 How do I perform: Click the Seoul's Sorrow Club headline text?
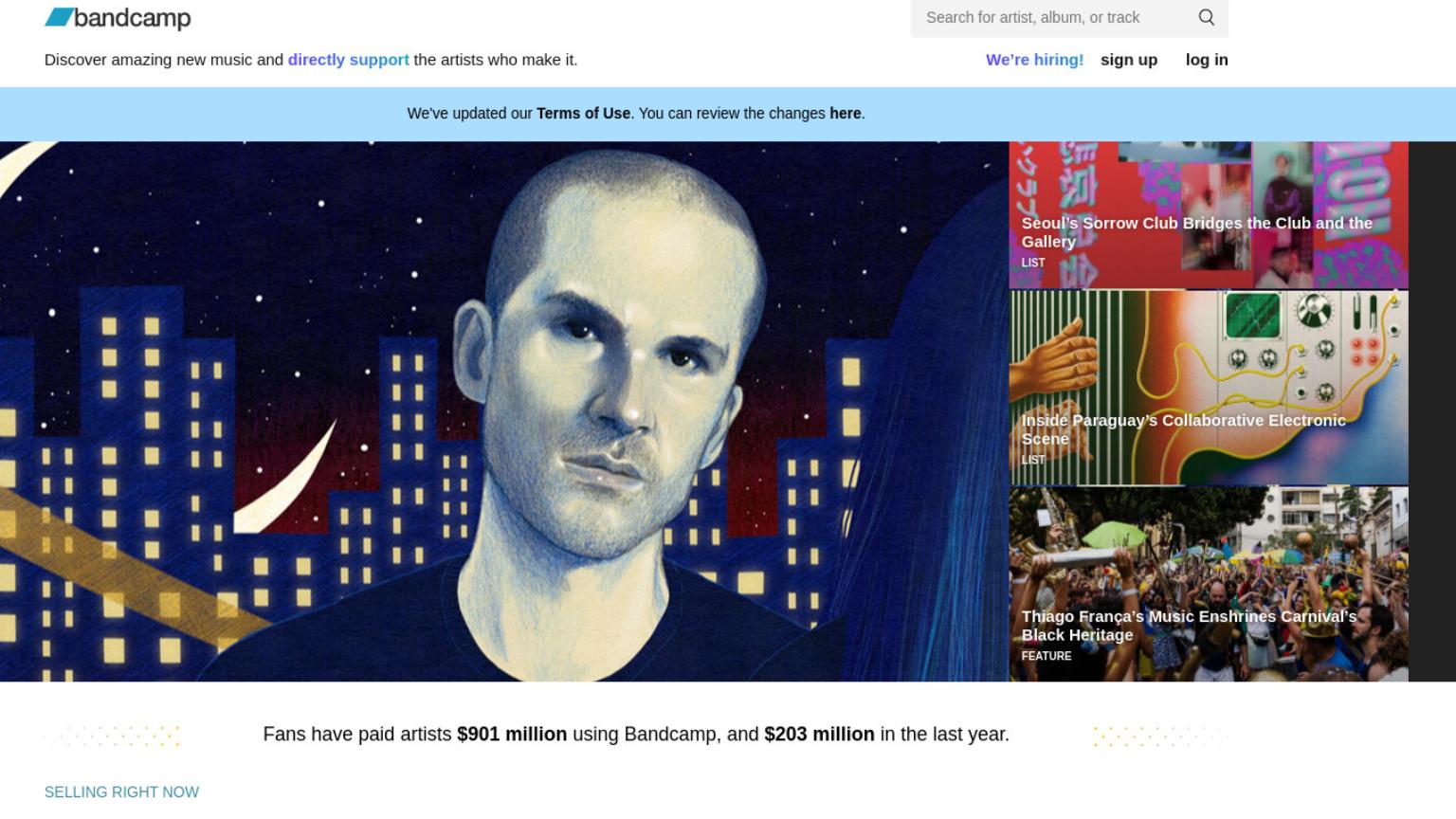[1196, 232]
